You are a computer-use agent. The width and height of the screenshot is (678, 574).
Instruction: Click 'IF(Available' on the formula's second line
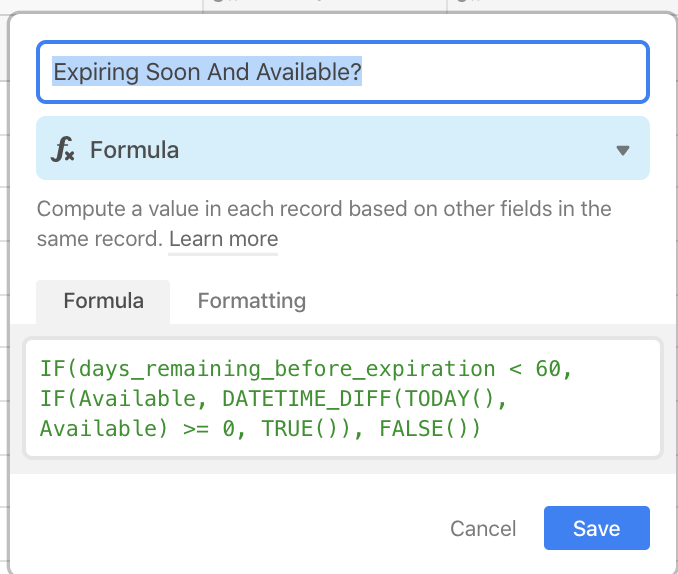(x=118, y=398)
